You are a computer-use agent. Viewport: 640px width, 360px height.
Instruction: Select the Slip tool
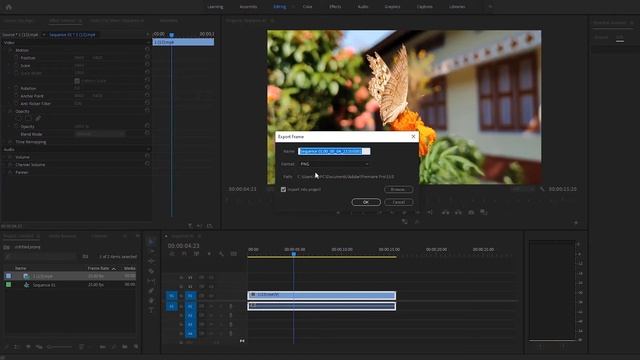(x=151, y=281)
